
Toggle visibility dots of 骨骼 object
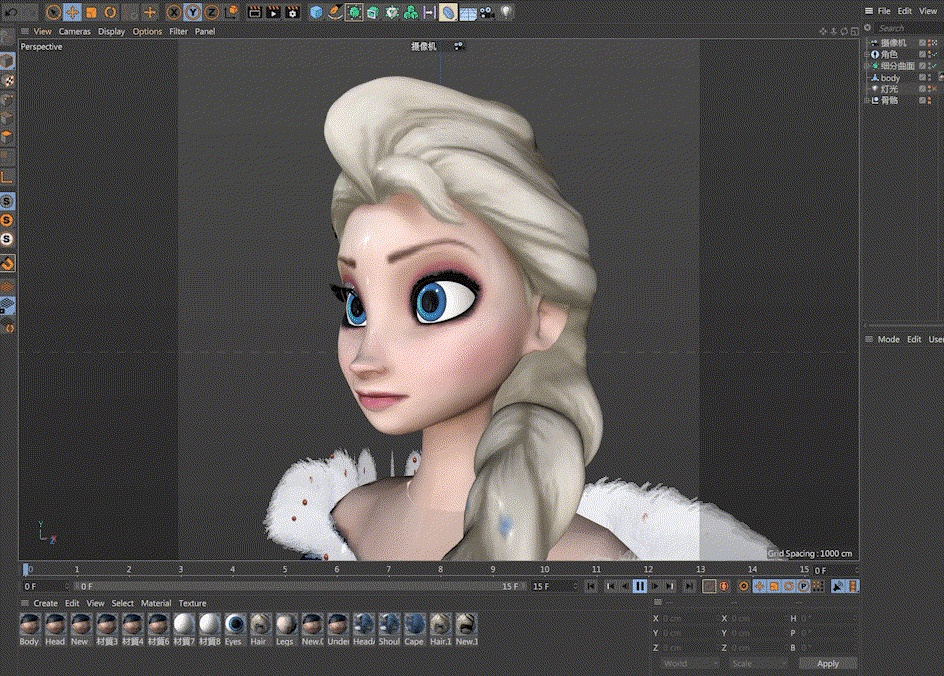(930, 101)
